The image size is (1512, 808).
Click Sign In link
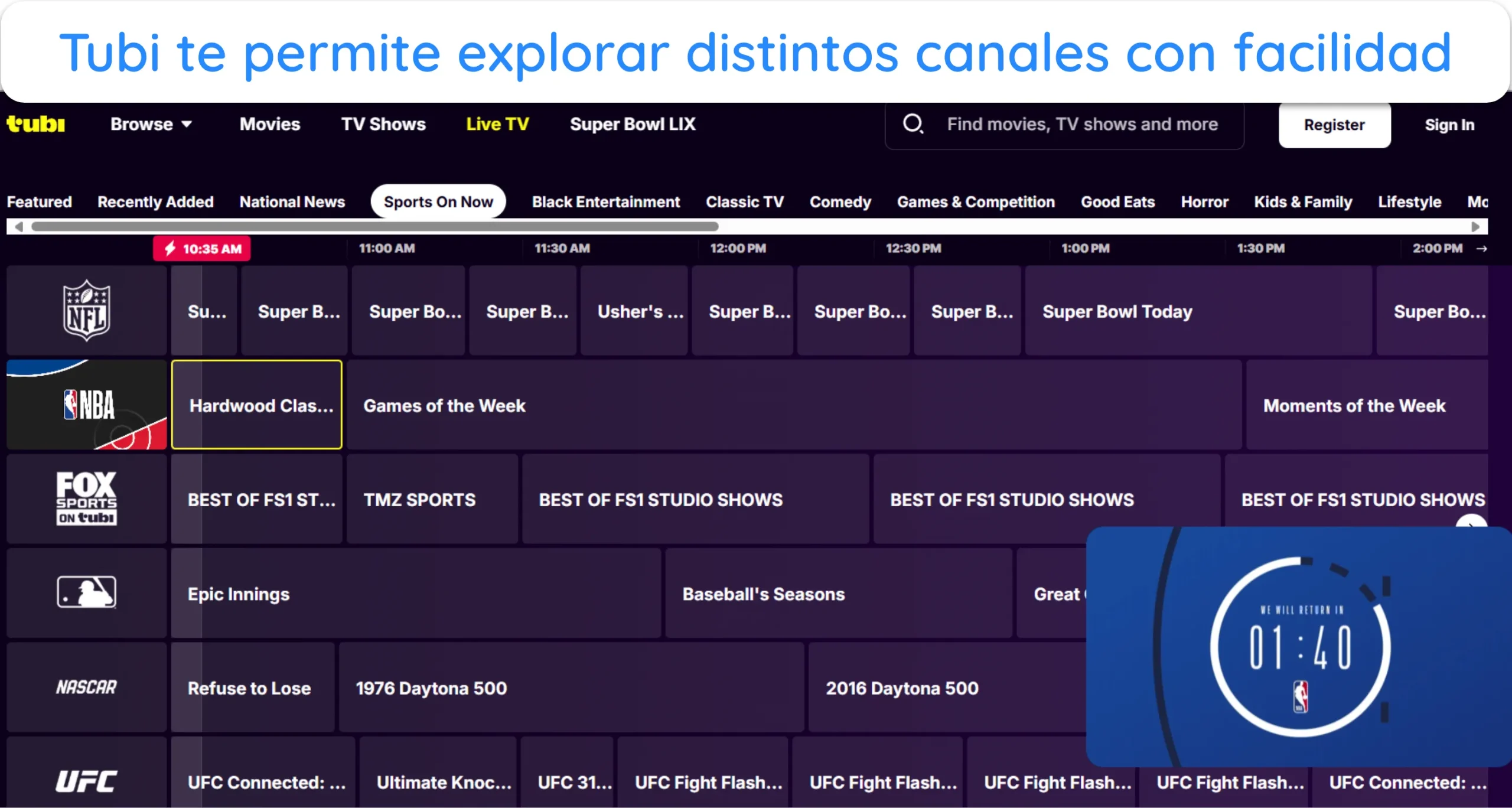pyautogui.click(x=1449, y=125)
